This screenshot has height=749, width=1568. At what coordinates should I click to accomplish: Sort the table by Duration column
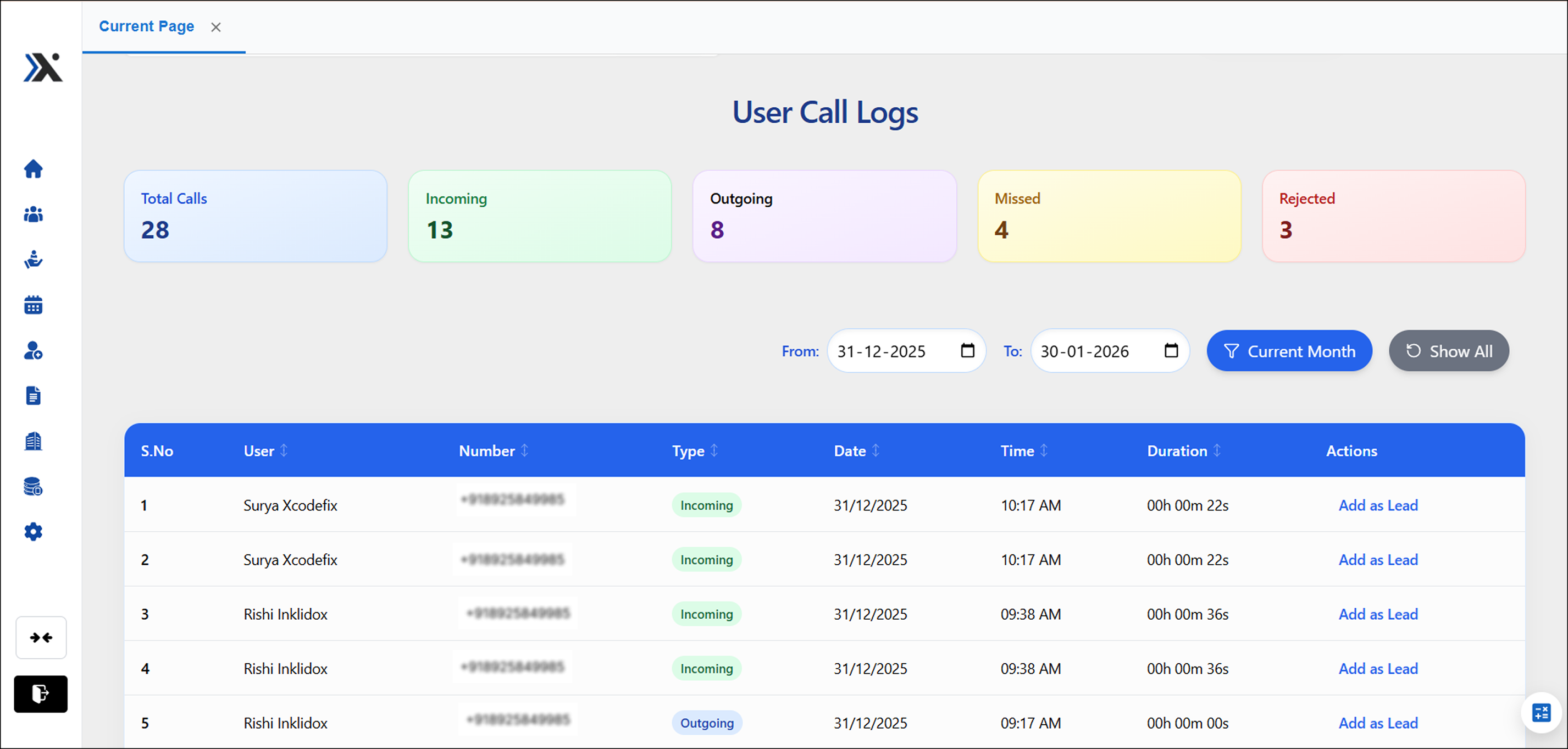[1217, 450]
